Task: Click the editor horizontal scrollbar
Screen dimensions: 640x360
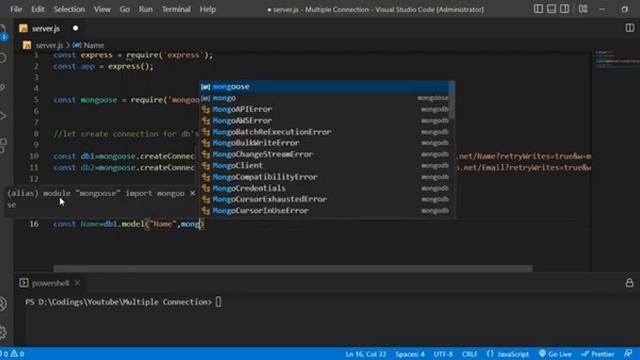Action: pyautogui.click(x=293, y=268)
